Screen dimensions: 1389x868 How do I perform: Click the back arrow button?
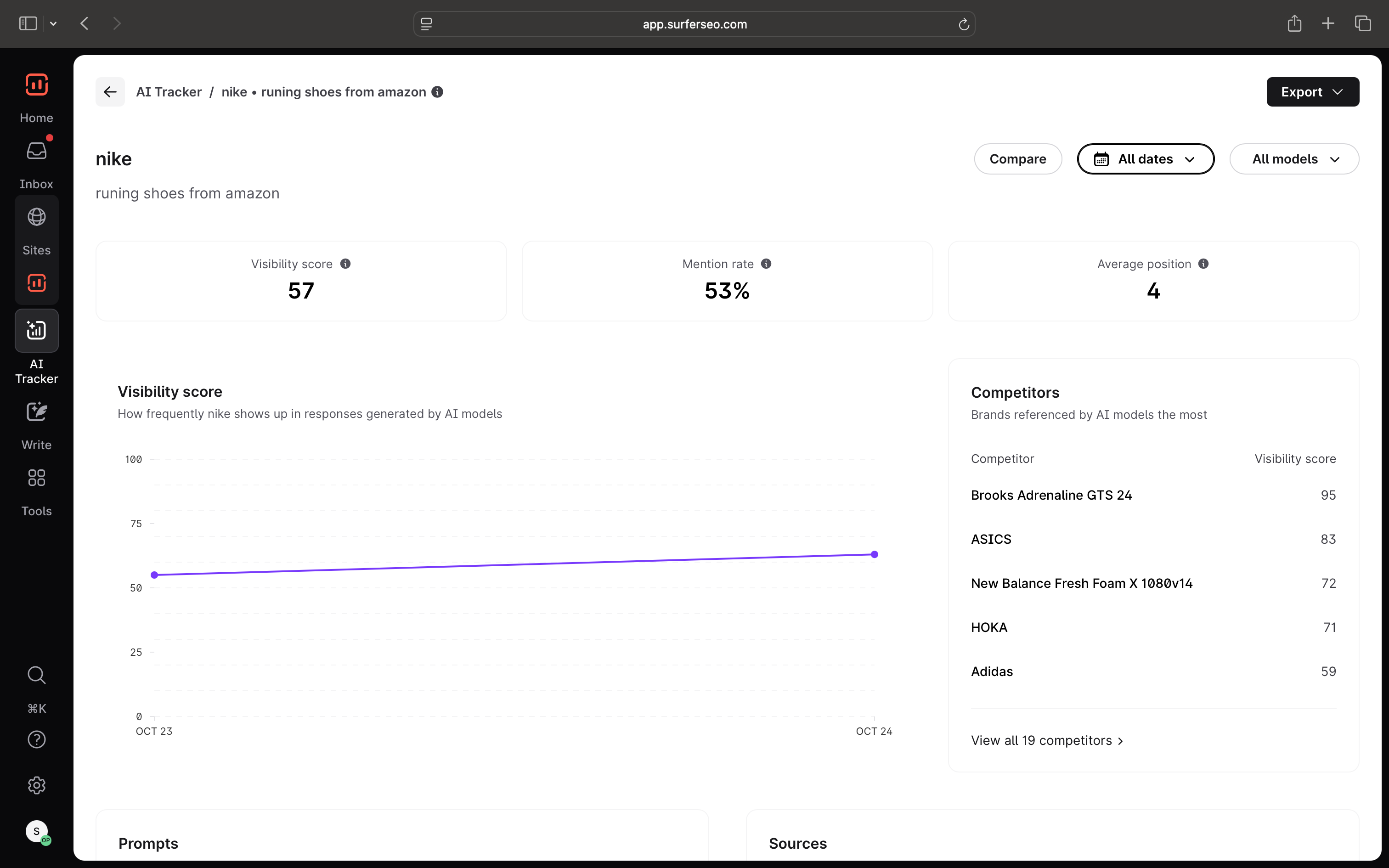[x=110, y=92]
